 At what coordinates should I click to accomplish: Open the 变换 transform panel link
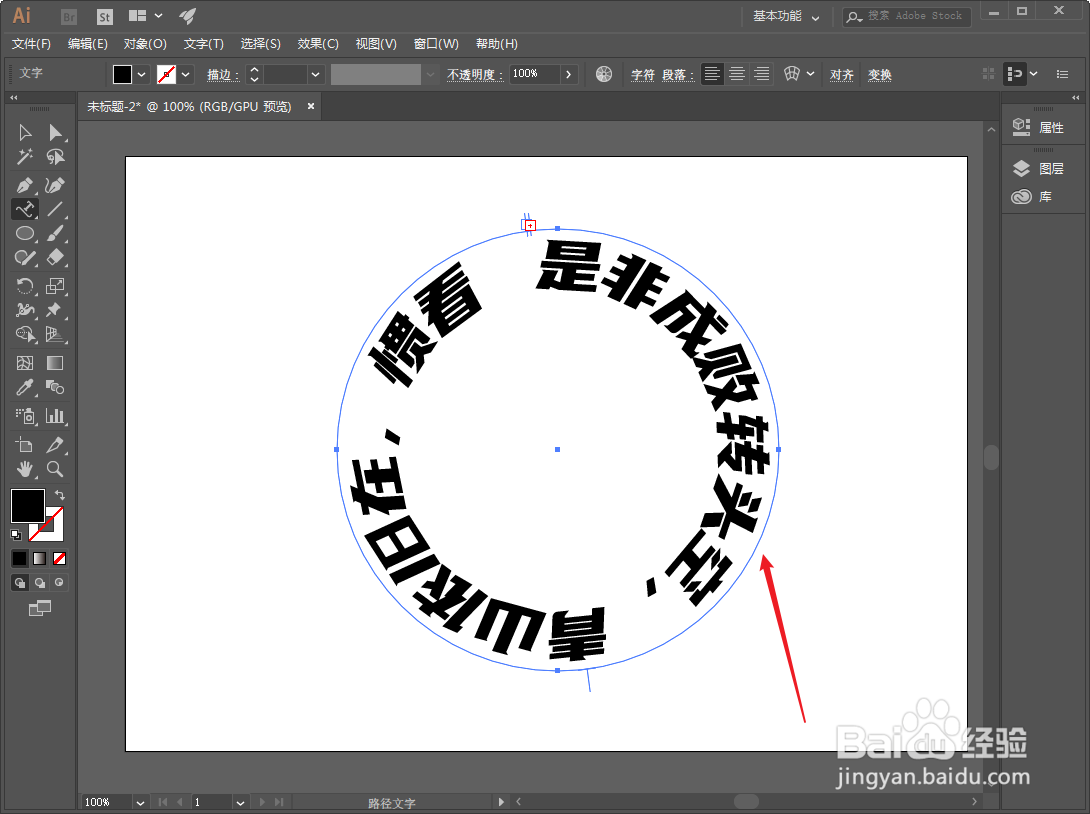[880, 74]
